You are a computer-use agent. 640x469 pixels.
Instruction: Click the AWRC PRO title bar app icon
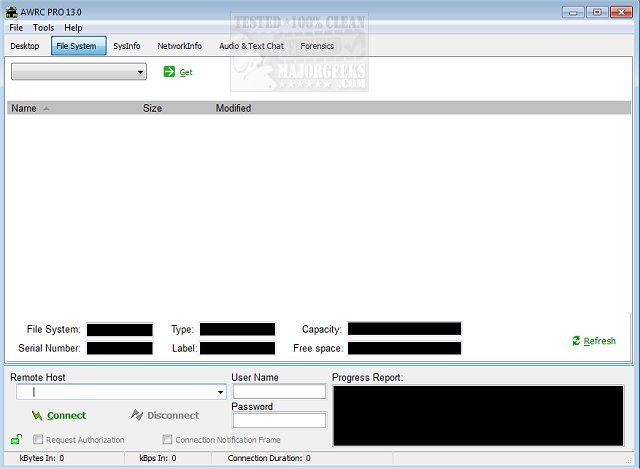pyautogui.click(x=11, y=12)
